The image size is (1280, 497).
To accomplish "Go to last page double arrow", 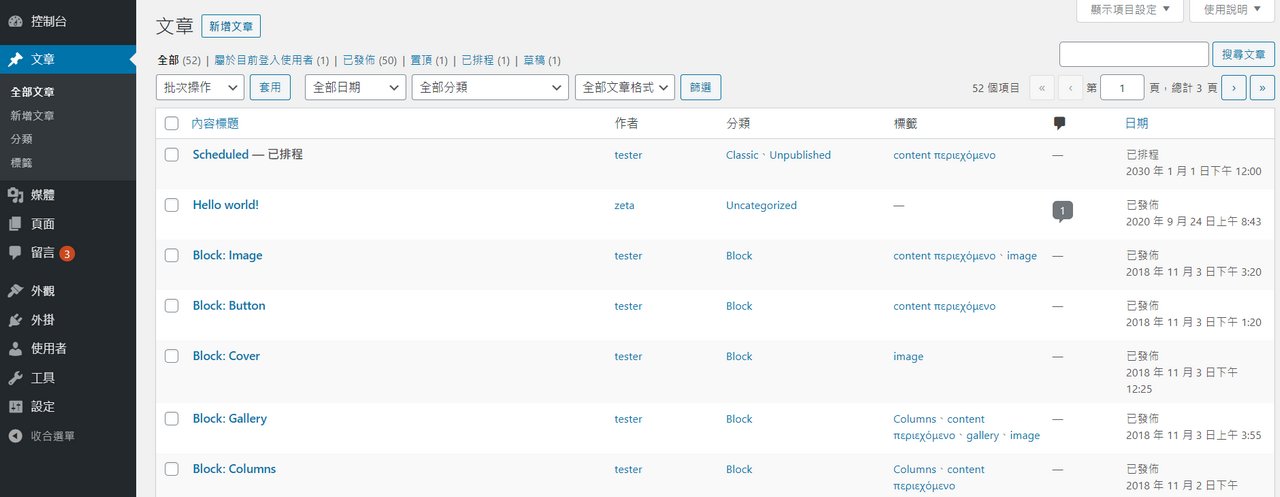I will coord(1262,88).
